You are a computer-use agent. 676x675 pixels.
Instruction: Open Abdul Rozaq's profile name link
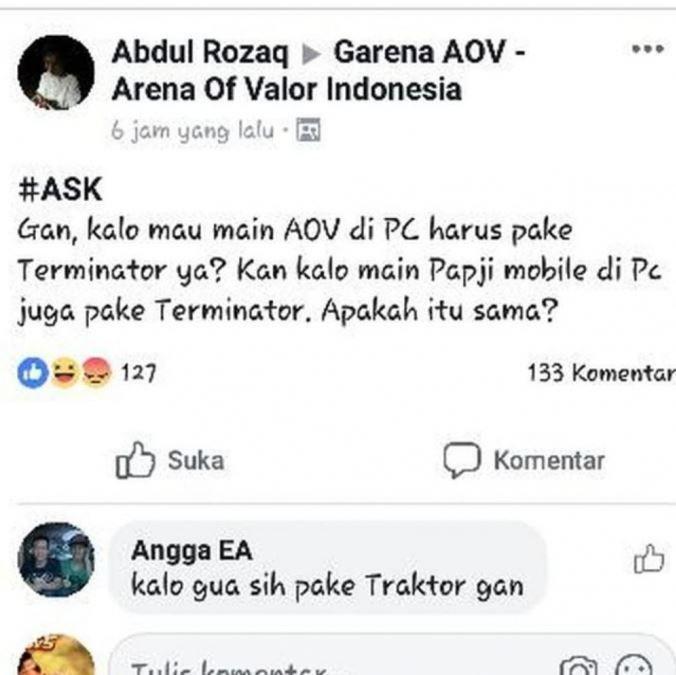pyautogui.click(x=200, y=53)
